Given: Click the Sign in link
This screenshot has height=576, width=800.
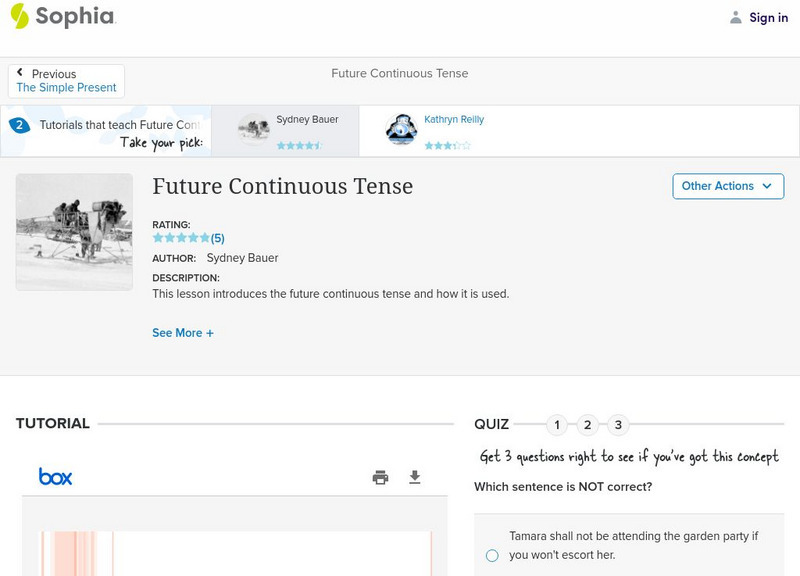Looking at the screenshot, I should pyautogui.click(x=768, y=17).
